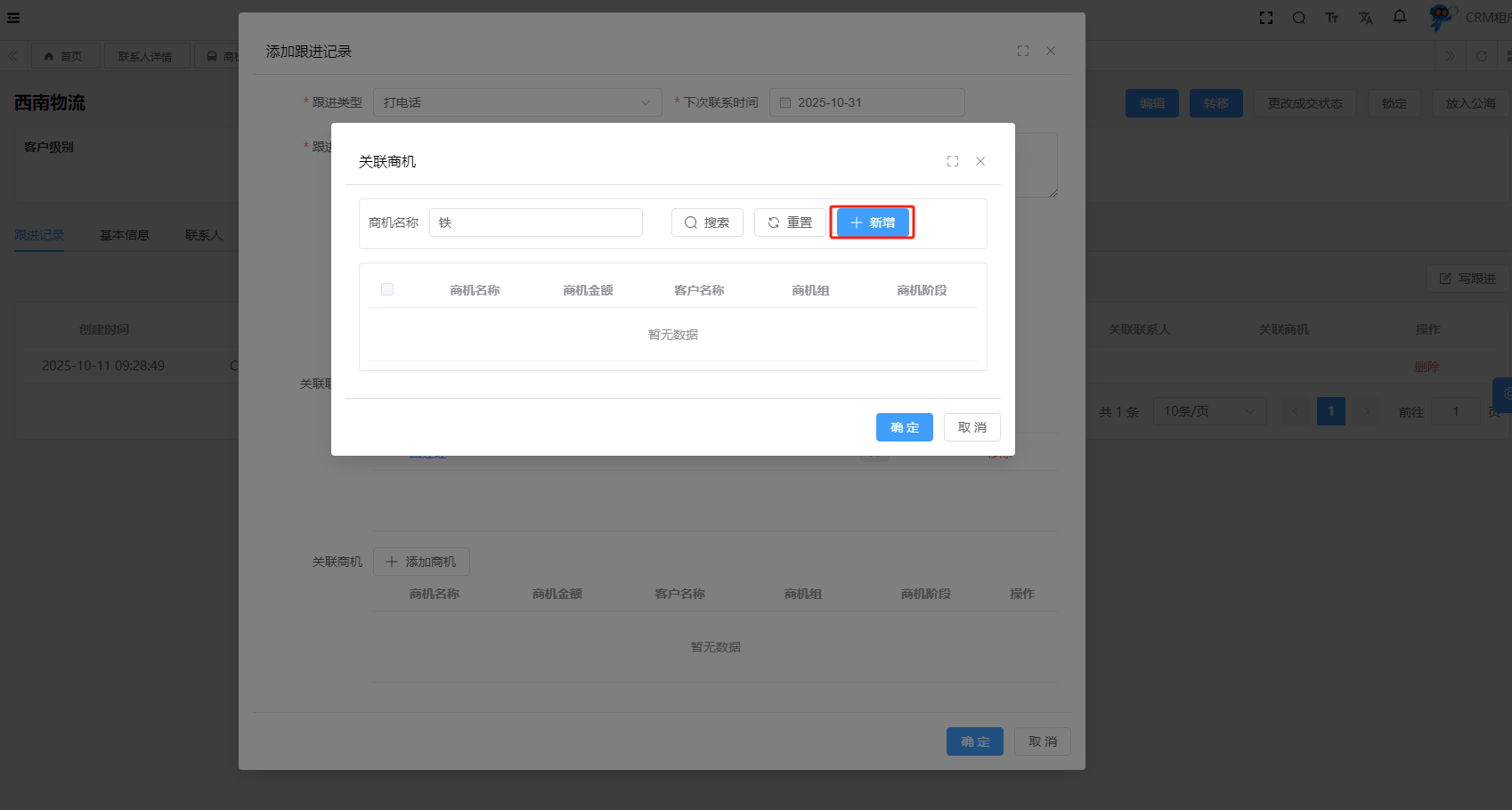1512x810 pixels.
Task: Open the search icon in header
Action: [x=1299, y=18]
